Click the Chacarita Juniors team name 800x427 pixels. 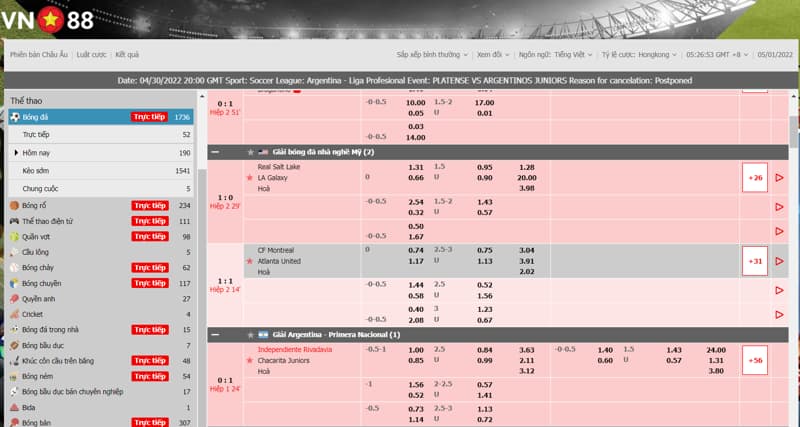click(284, 361)
